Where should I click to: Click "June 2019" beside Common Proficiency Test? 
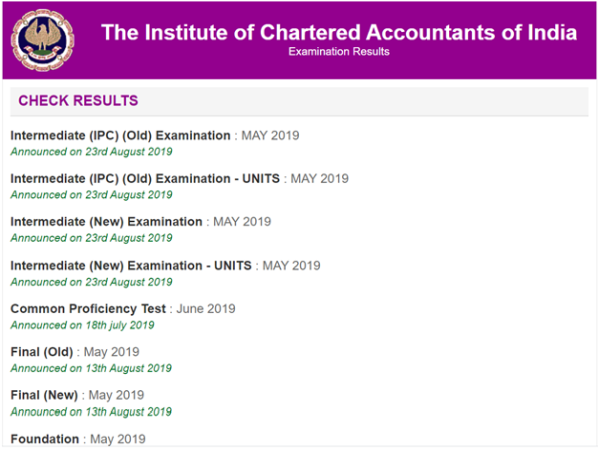coord(206,308)
